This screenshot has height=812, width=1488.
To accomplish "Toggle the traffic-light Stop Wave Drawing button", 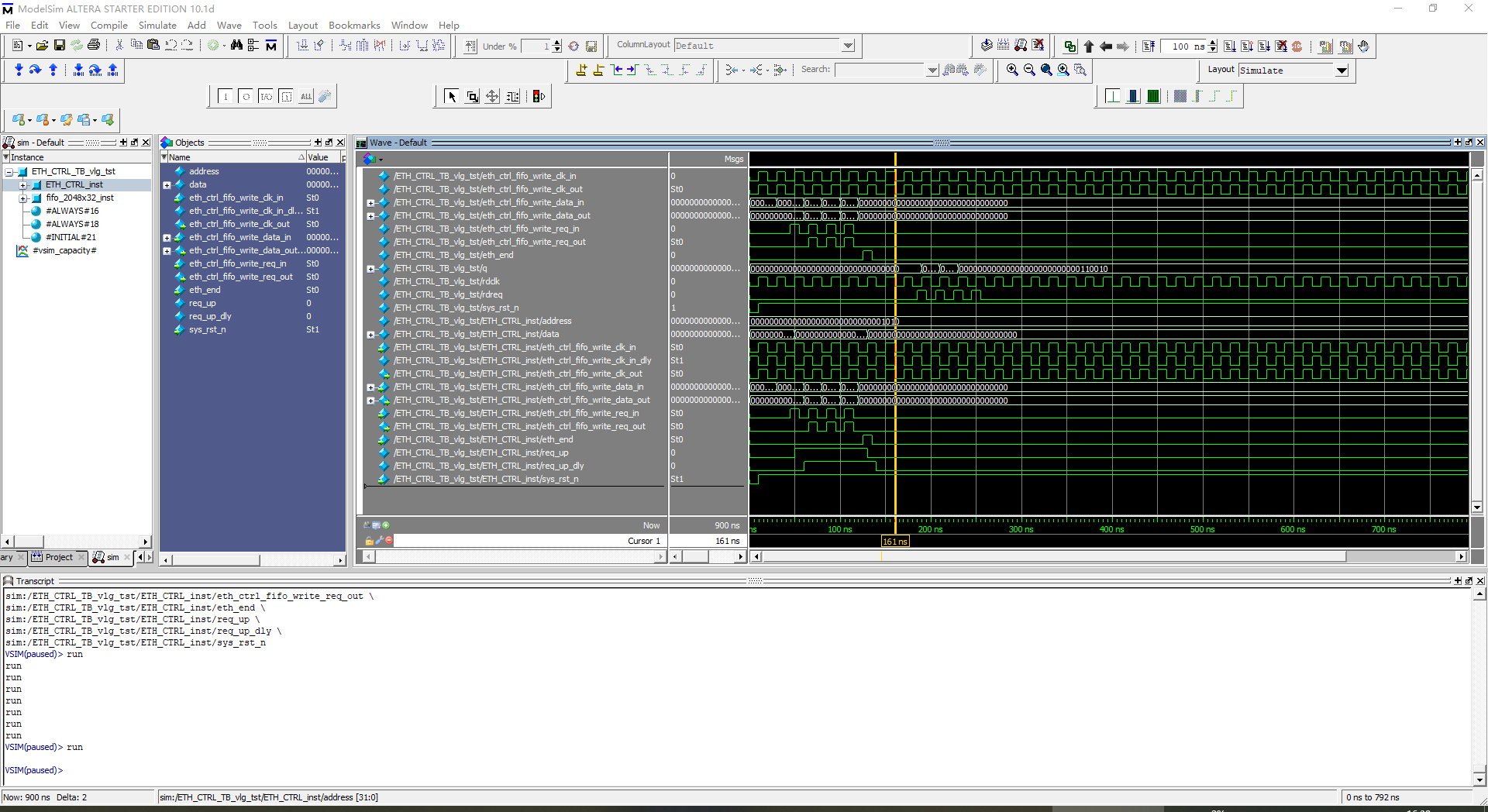I will click(x=539, y=97).
